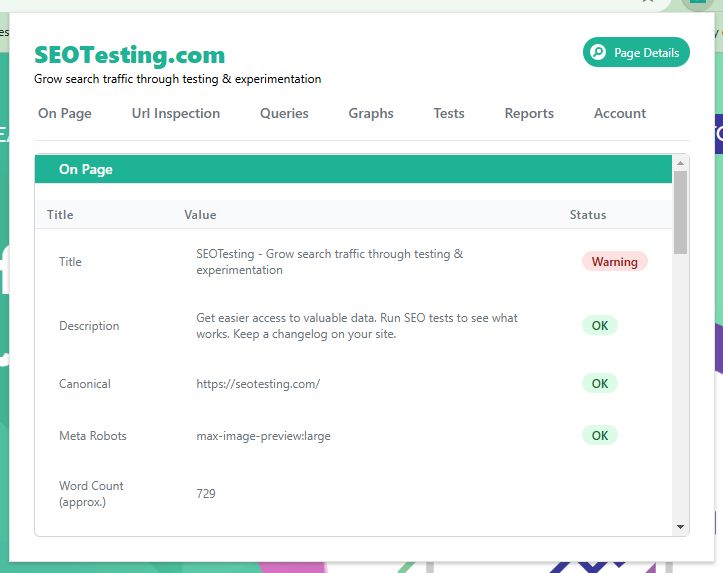Screen dimensions: 723x573
Task: Click the Warning status badge for Title
Action: click(615, 261)
